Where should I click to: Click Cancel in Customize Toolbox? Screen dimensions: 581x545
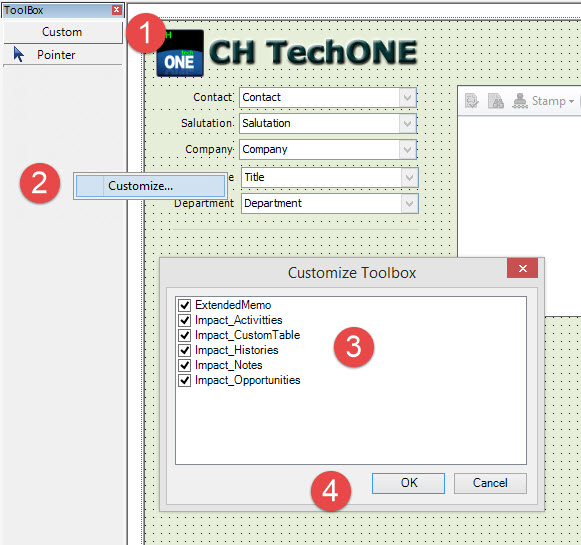[x=490, y=483]
